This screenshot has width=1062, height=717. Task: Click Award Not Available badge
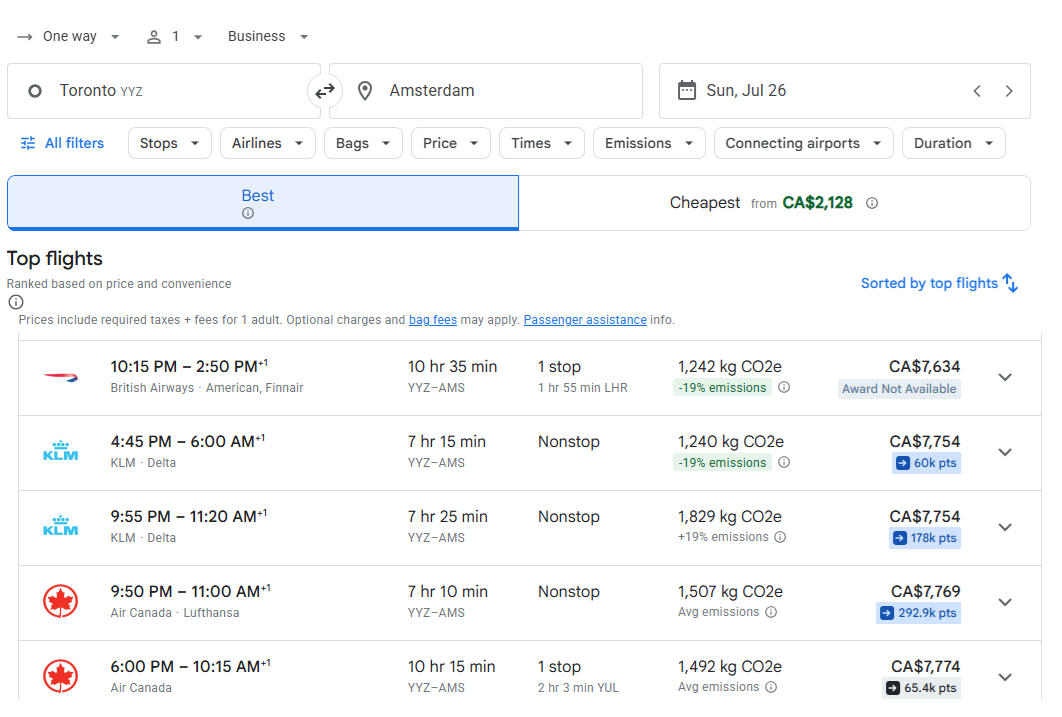(899, 389)
